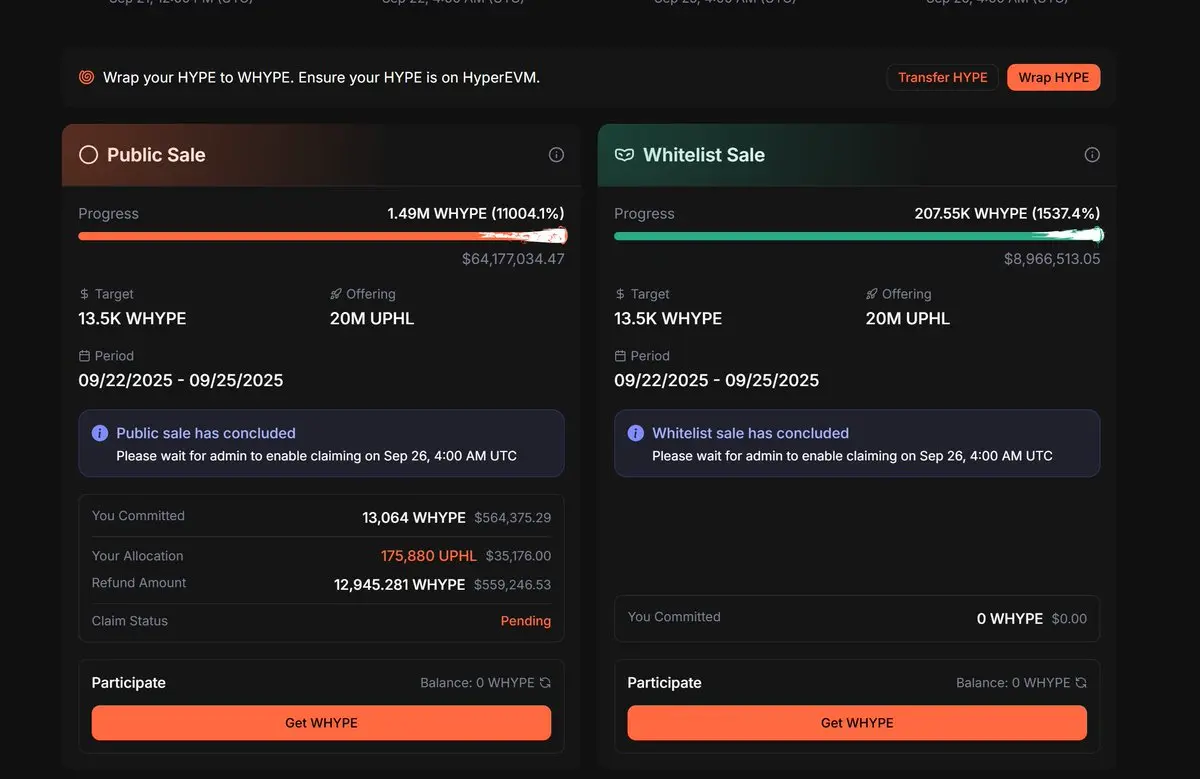
Task: Click Whitelist sale has concluded title
Action: (x=751, y=433)
